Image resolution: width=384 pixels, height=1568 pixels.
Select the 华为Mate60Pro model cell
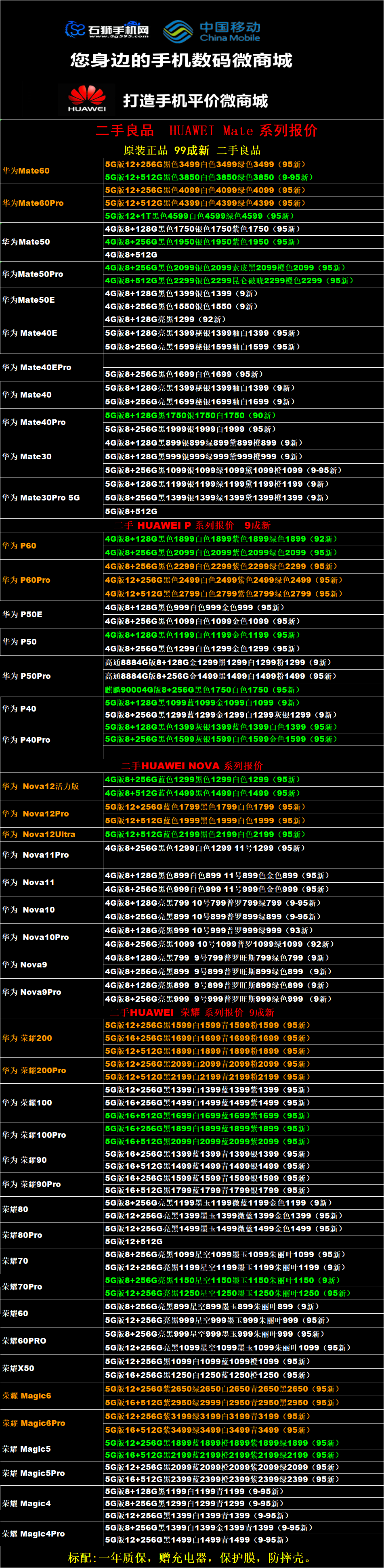coord(52,203)
